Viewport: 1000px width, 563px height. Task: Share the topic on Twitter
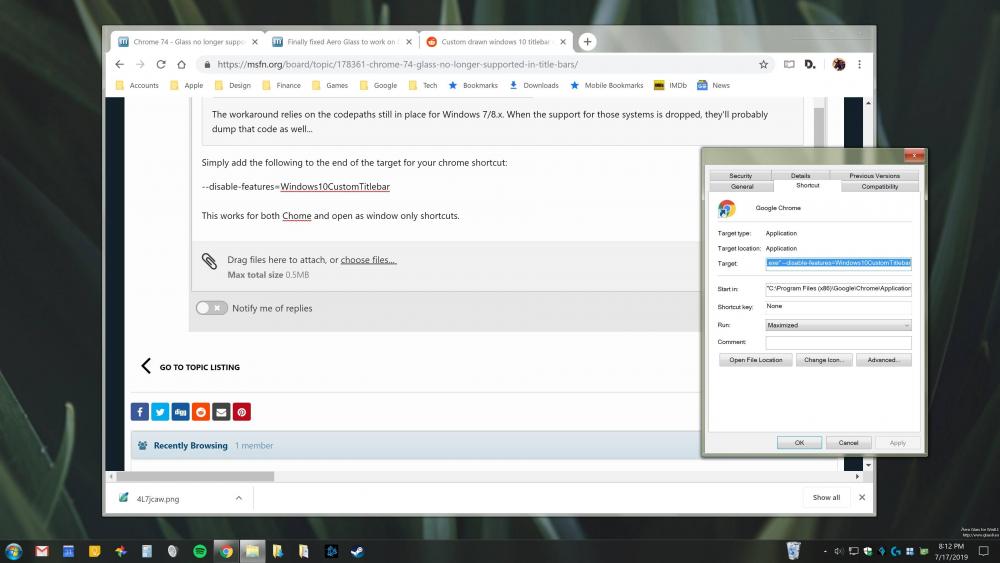coord(160,411)
